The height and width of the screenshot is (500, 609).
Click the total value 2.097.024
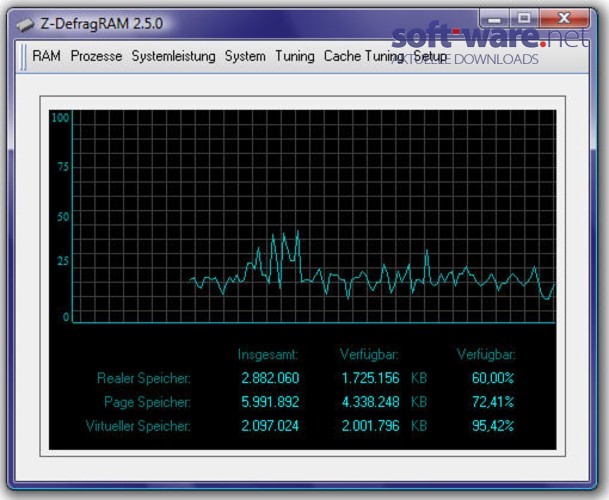[x=270, y=426]
